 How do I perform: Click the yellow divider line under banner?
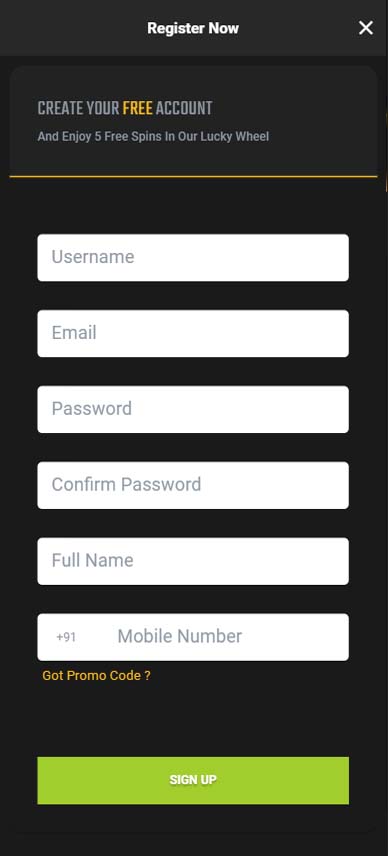[x=193, y=176]
